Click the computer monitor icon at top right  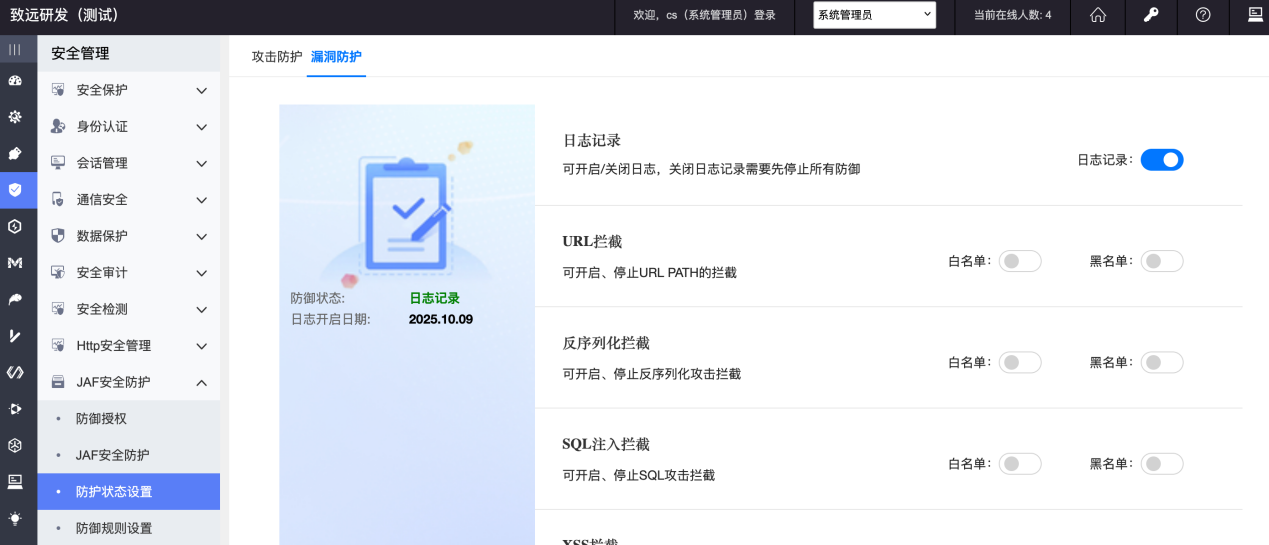[x=1255, y=15]
